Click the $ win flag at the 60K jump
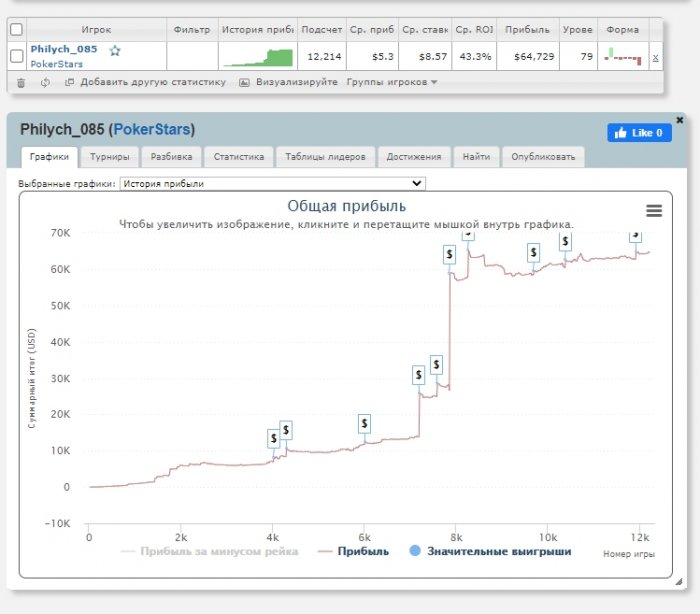Image resolution: width=700 pixels, height=614 pixels. click(450, 254)
